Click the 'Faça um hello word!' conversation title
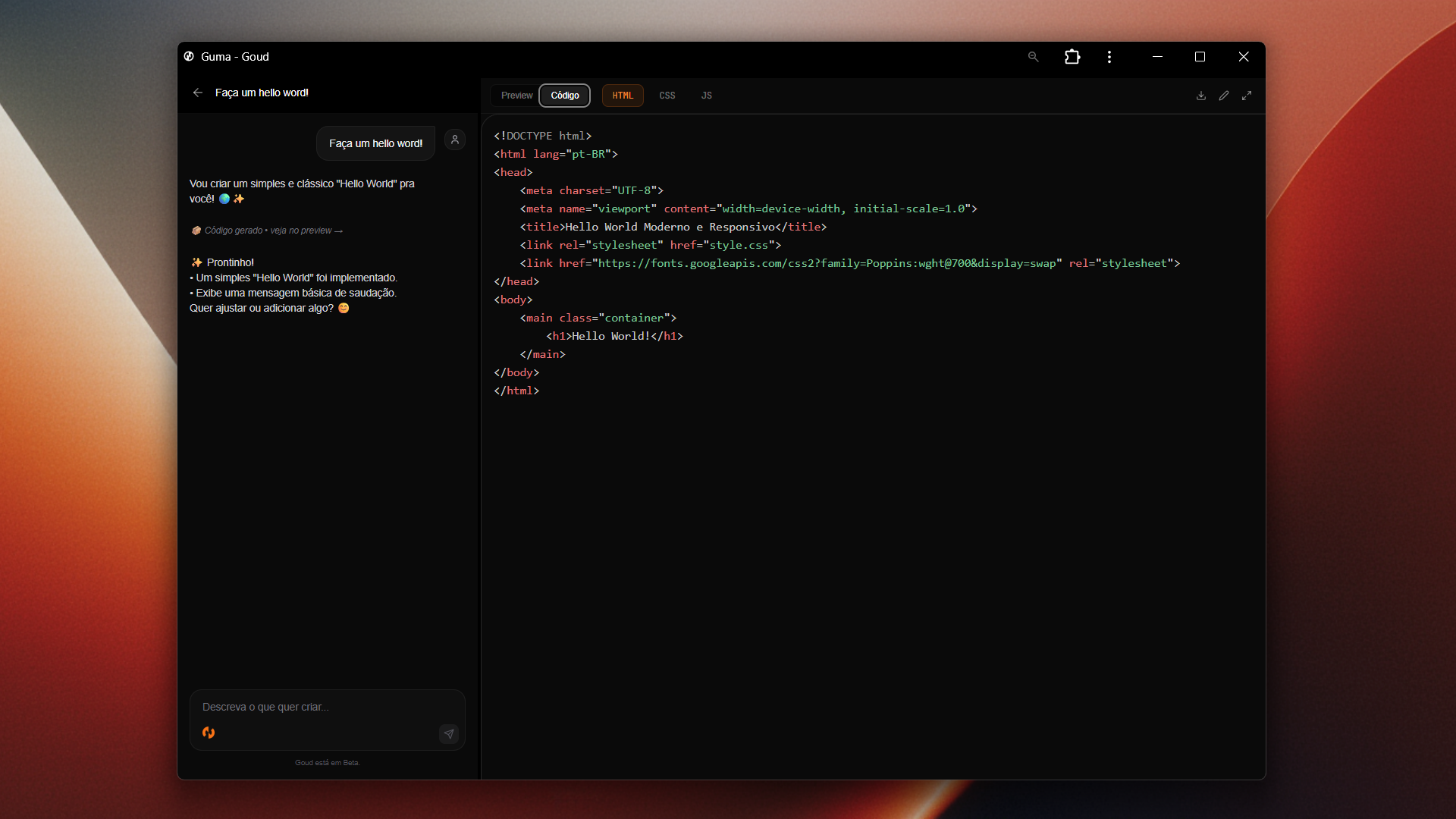The image size is (1456, 819). [x=262, y=93]
